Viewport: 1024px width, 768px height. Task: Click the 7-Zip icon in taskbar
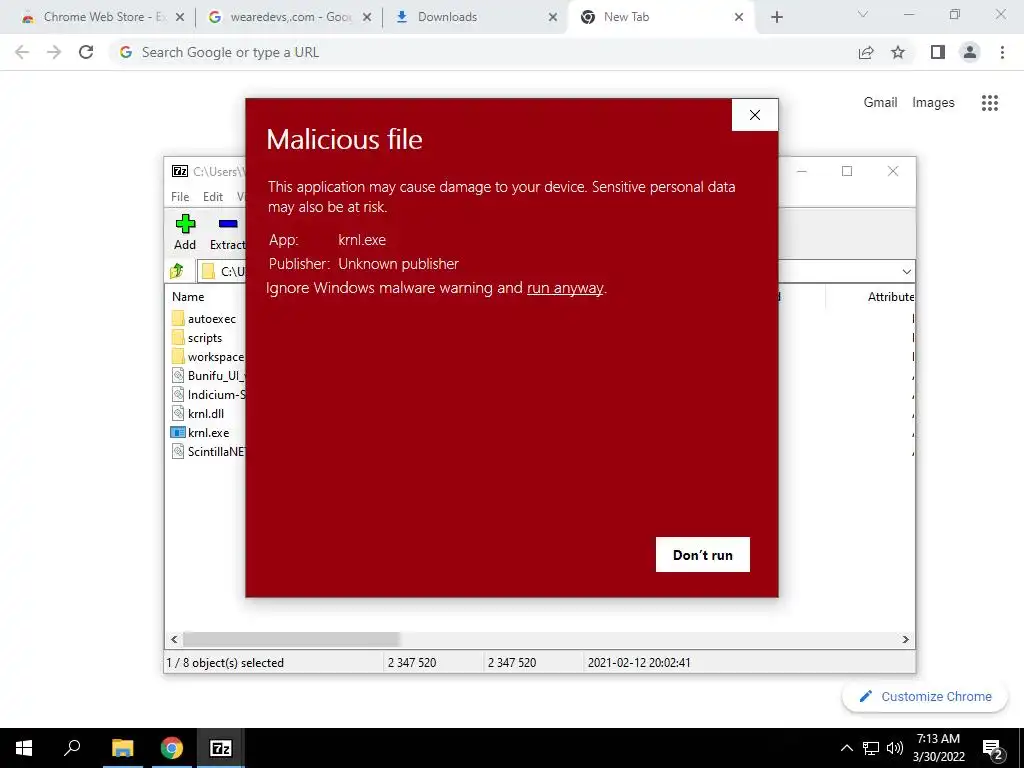pyautogui.click(x=220, y=748)
